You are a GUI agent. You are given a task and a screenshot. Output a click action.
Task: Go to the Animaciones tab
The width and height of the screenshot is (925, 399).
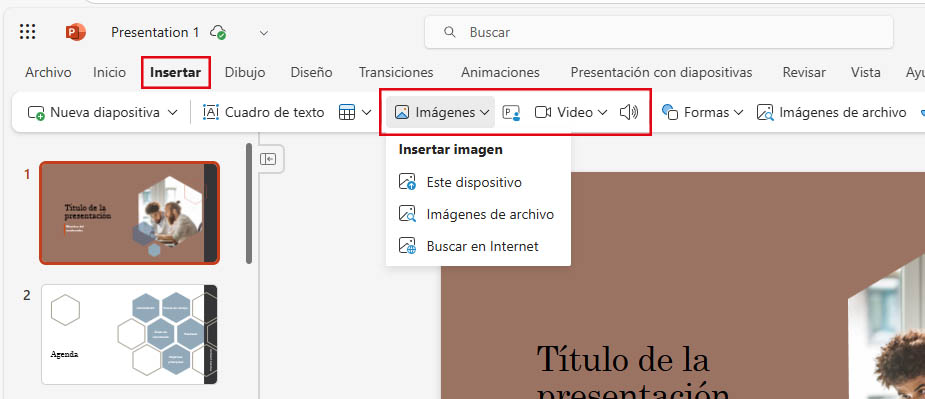(500, 73)
